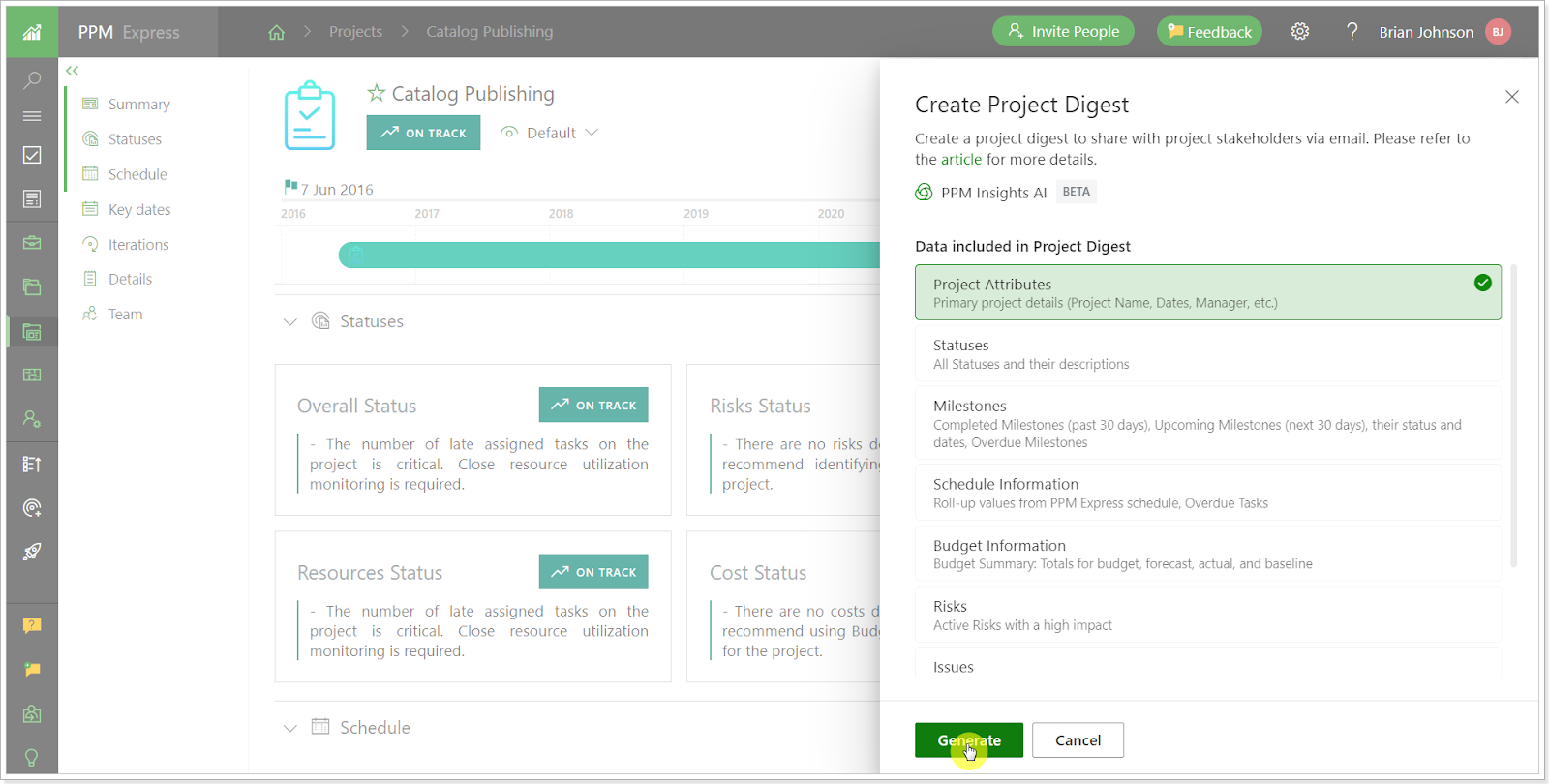Include Risks in the project digest
The image size is (1549, 784).
pyautogui.click(x=1207, y=615)
